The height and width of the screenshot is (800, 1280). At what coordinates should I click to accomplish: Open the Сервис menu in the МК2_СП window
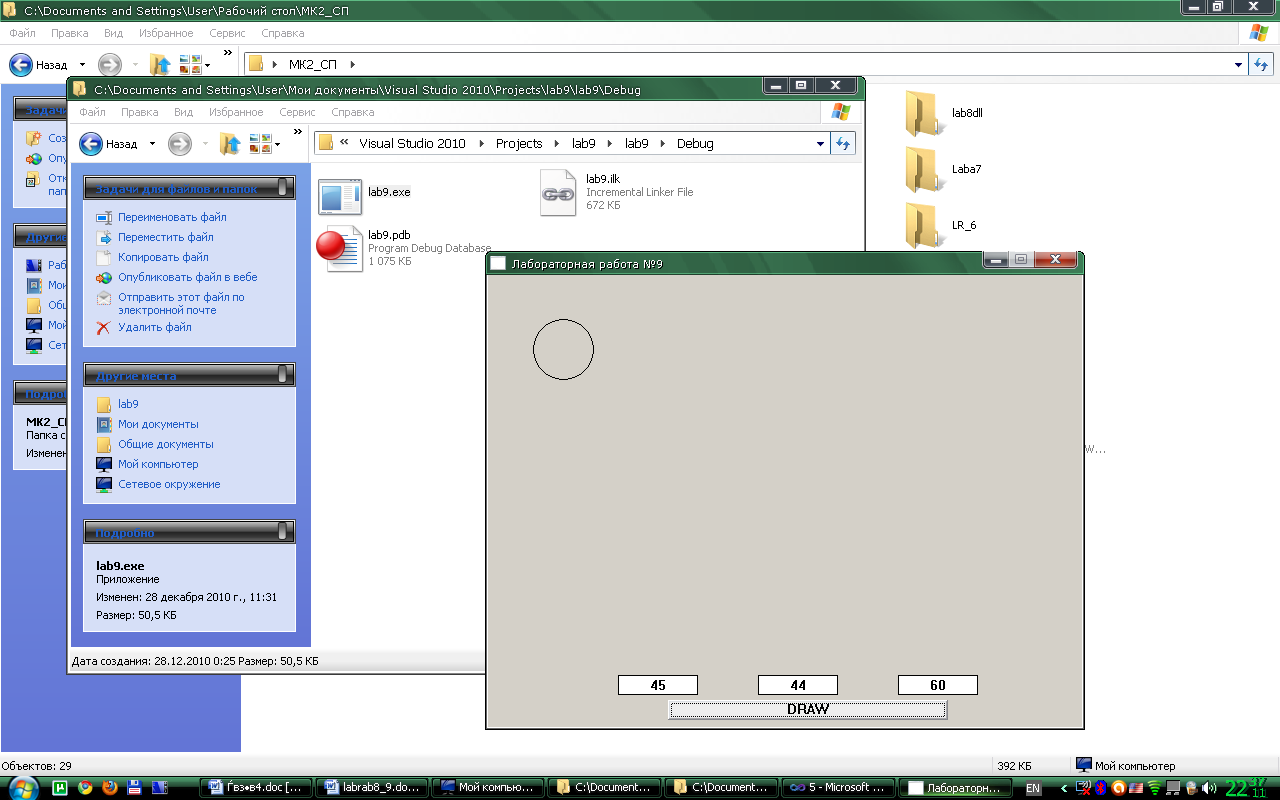coord(227,33)
